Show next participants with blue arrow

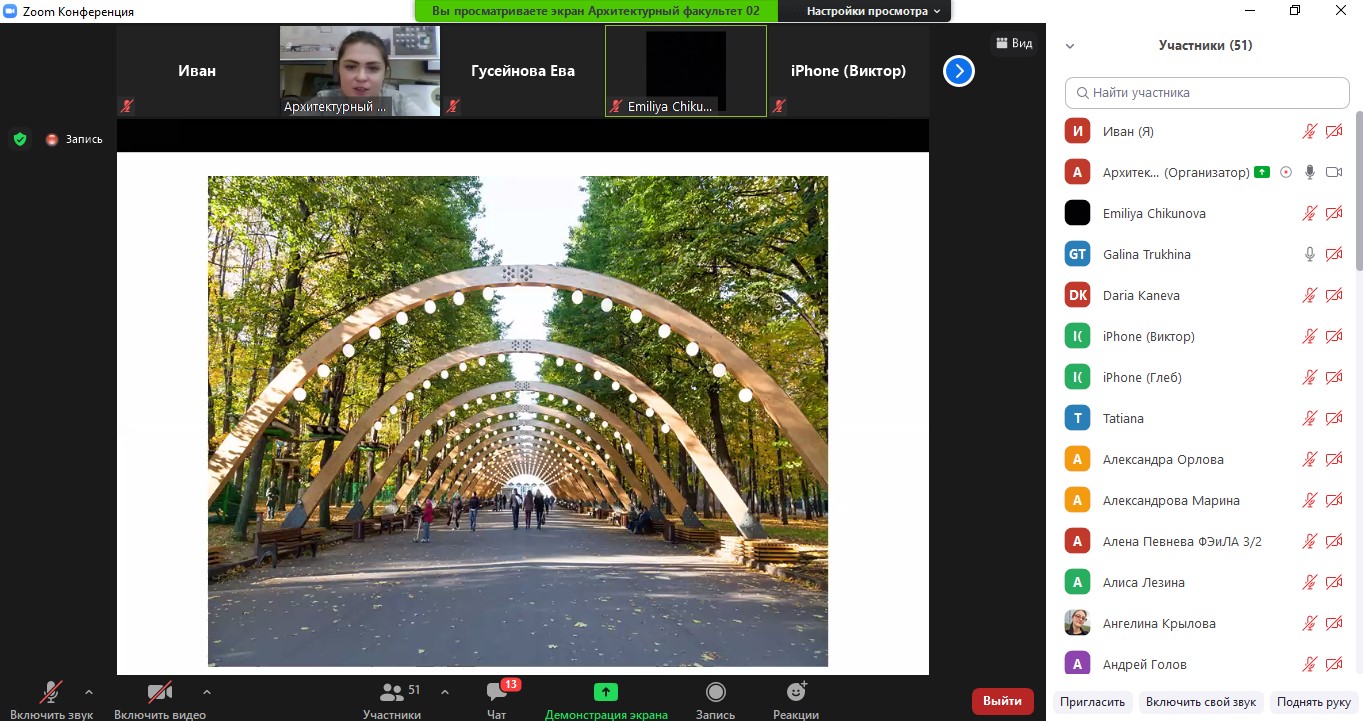coord(959,71)
